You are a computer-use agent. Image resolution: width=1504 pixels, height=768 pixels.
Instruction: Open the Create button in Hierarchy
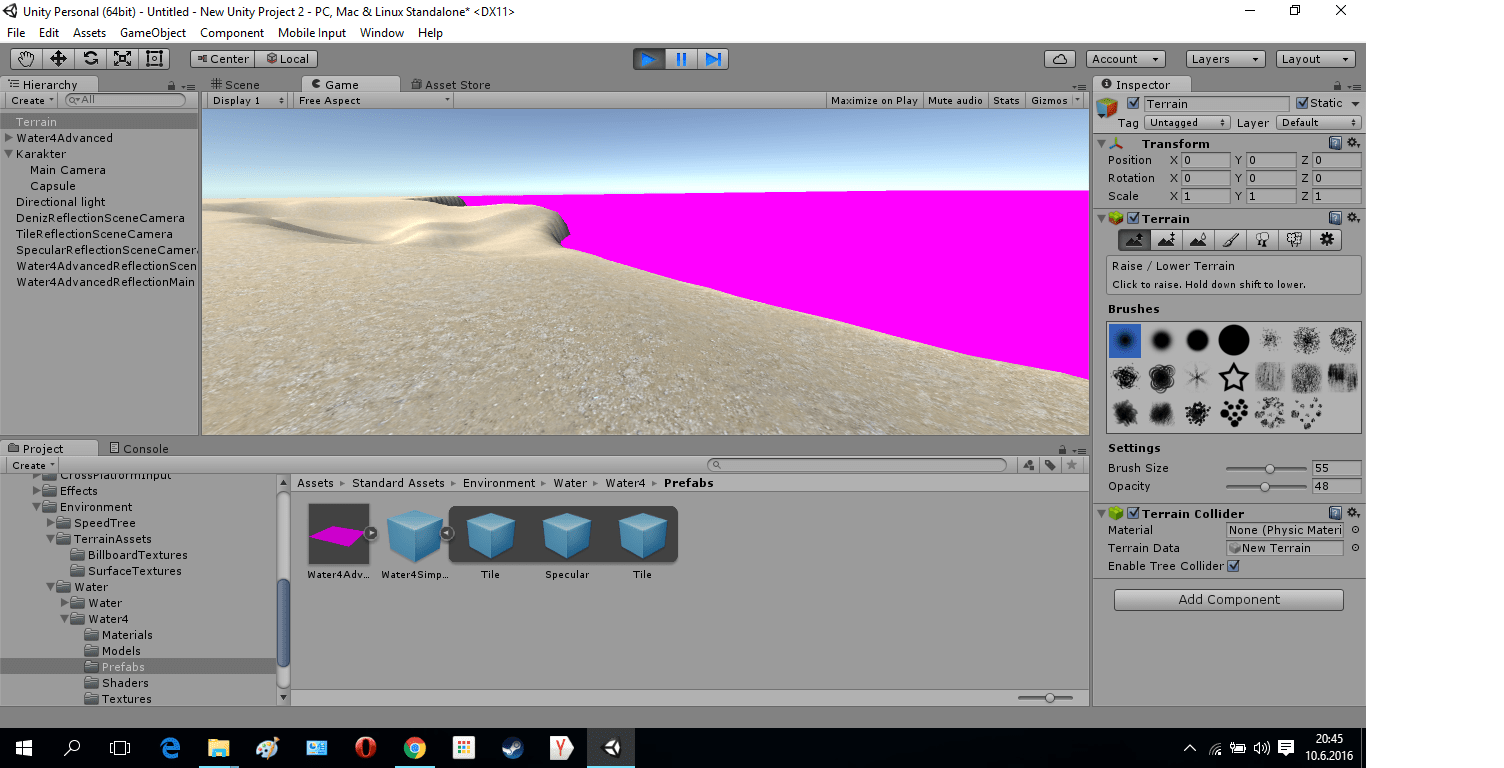(32, 100)
